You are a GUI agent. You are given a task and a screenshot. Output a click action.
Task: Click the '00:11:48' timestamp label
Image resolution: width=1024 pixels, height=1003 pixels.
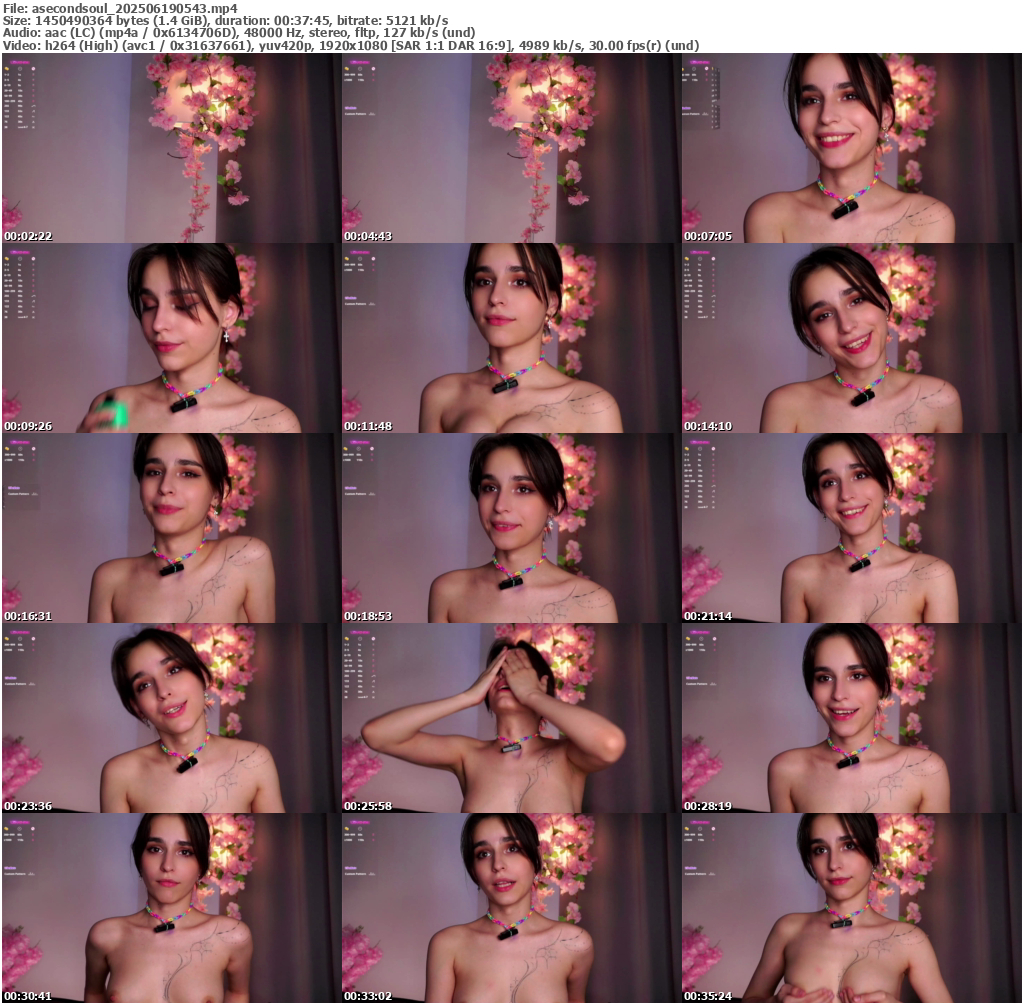click(368, 426)
